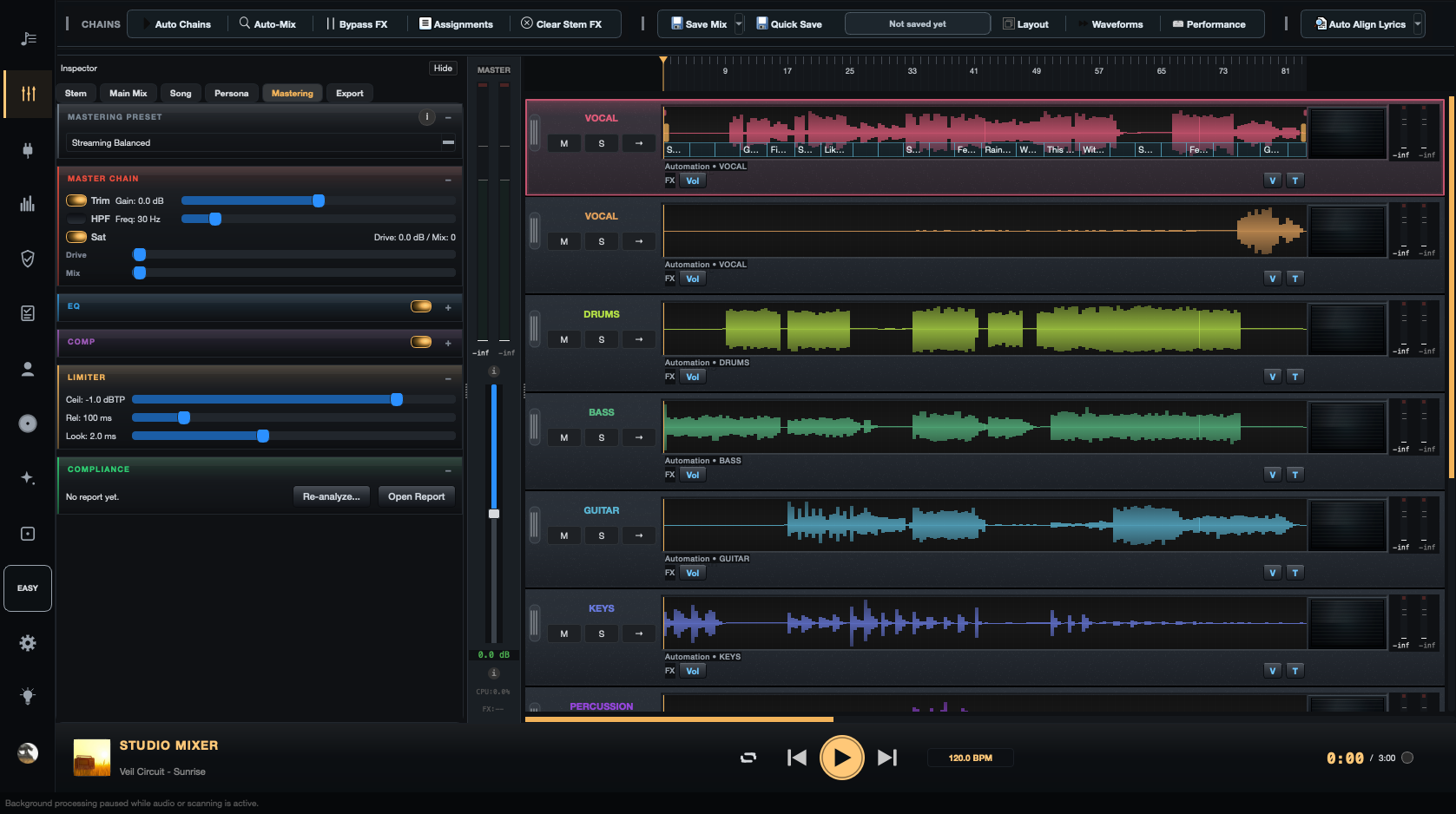Screen dimensions: 1456x814
Task: Adjust the Trim Gain slider
Action: (x=319, y=200)
